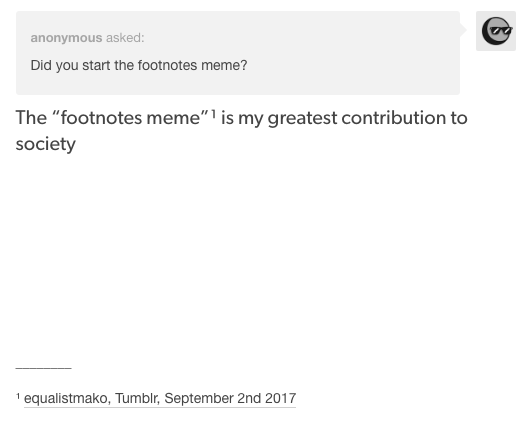Click the short horizontal footnote divider line
Image resolution: width=526 pixels, height=424 pixels.
(44, 368)
